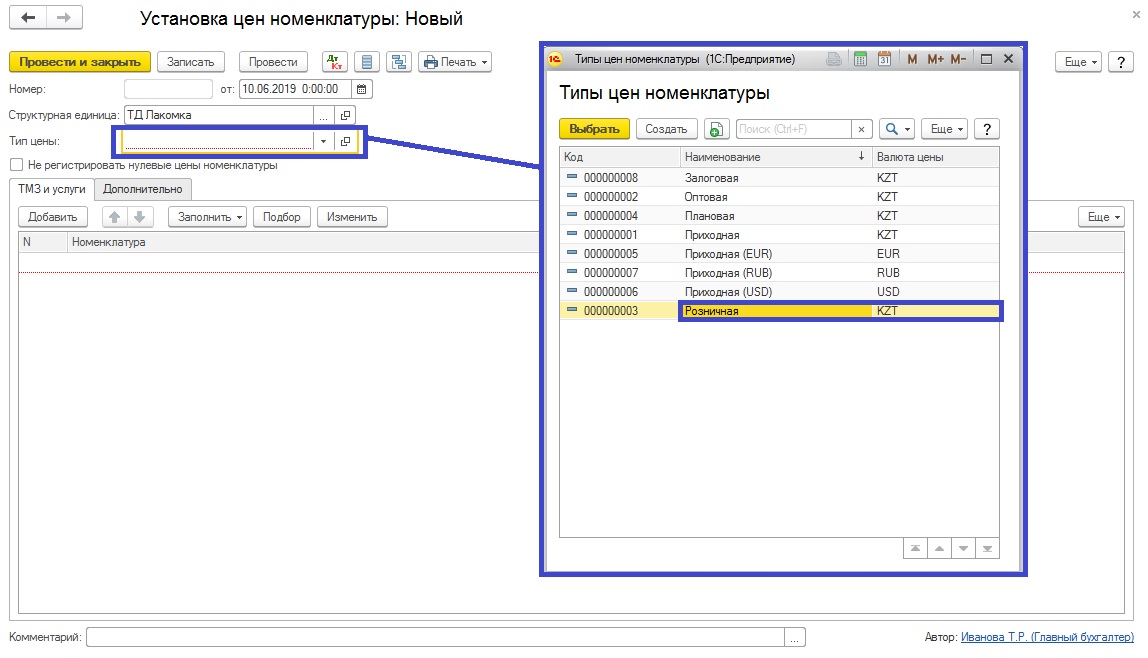Click the M+ memory add button

point(935,59)
